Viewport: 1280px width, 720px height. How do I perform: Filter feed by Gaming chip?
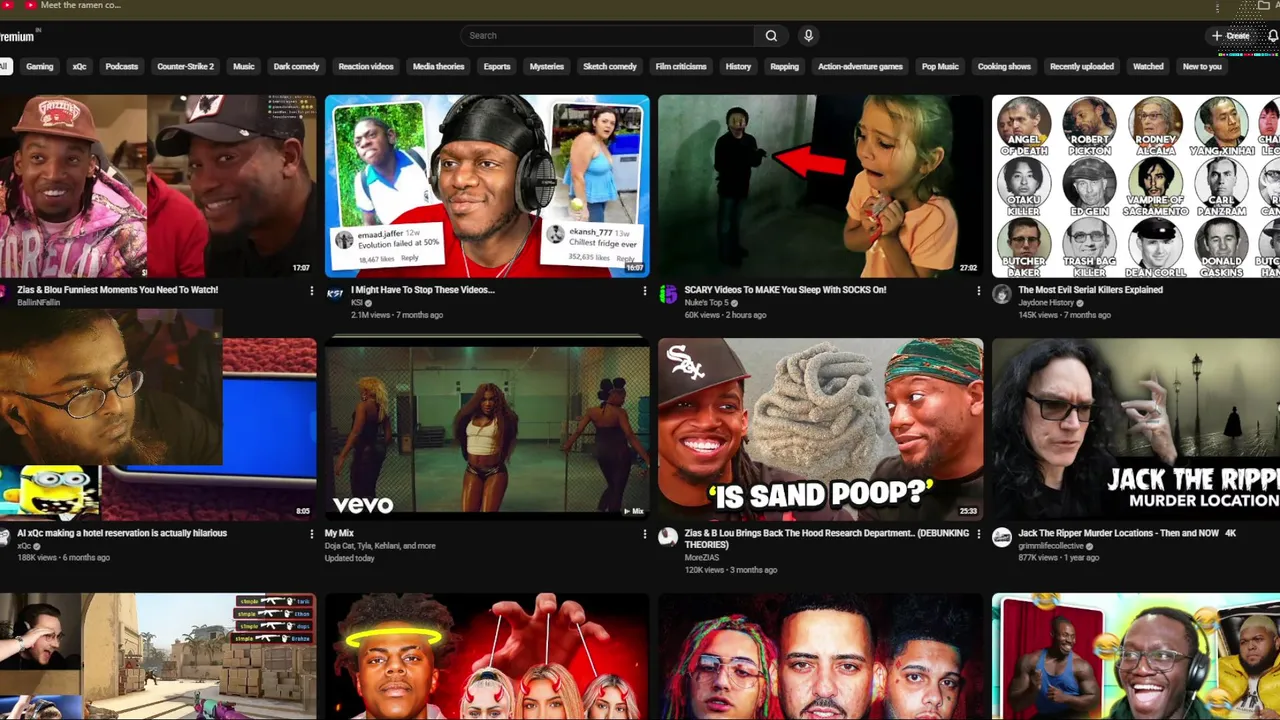(x=40, y=67)
